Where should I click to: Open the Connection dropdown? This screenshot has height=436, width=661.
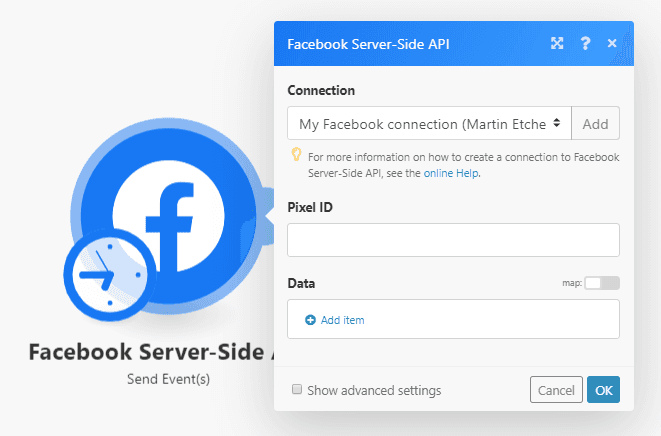[x=429, y=124]
